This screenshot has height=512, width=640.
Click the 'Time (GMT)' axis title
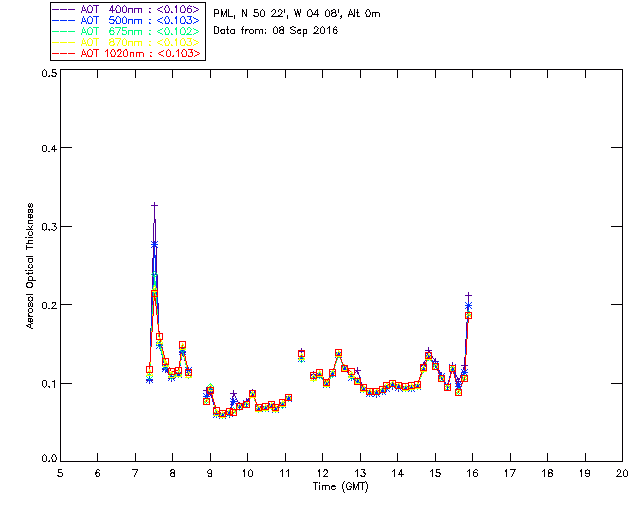(x=340, y=487)
